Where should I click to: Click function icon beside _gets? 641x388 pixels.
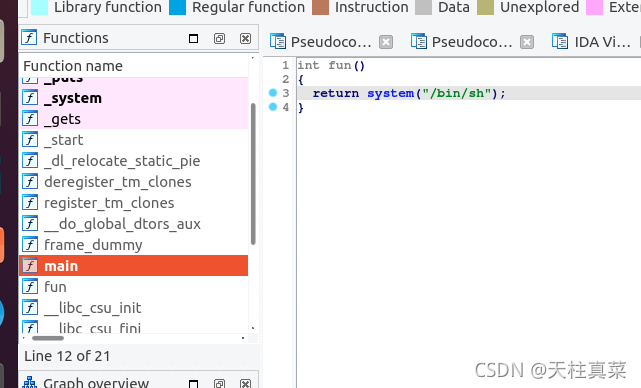click(x=30, y=119)
